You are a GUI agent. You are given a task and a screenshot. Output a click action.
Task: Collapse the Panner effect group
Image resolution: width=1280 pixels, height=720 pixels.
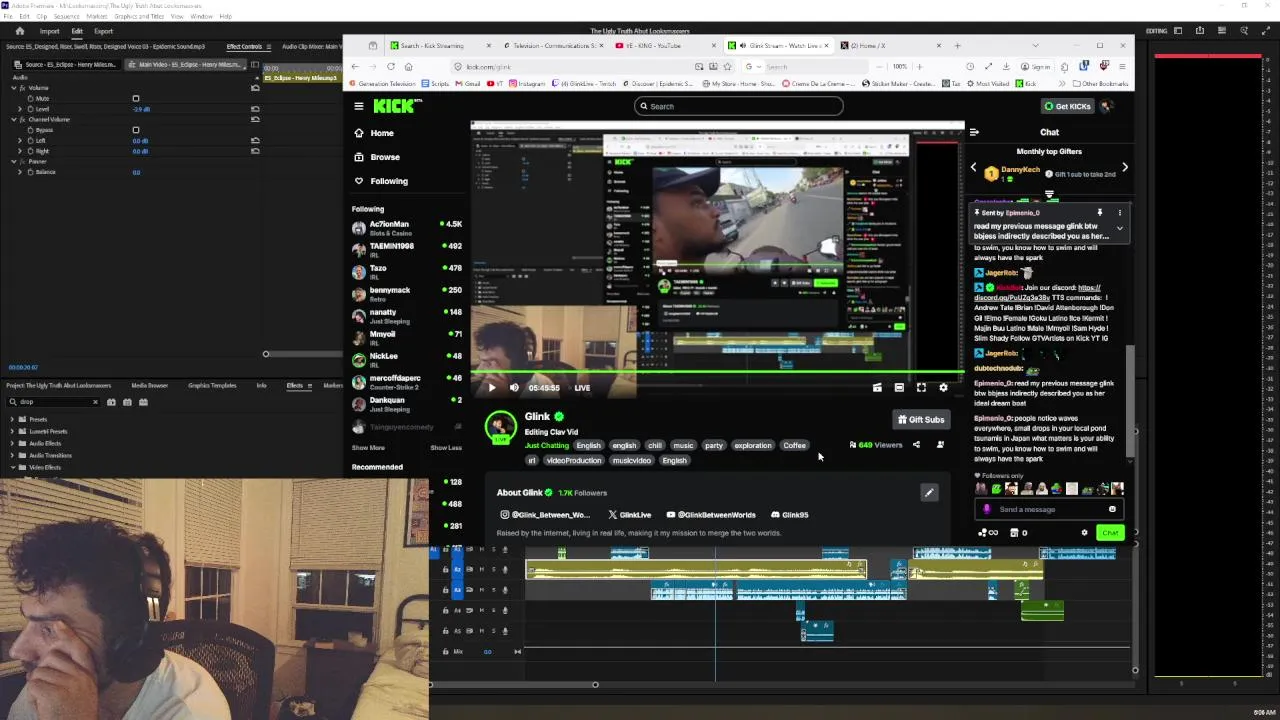[14, 161]
